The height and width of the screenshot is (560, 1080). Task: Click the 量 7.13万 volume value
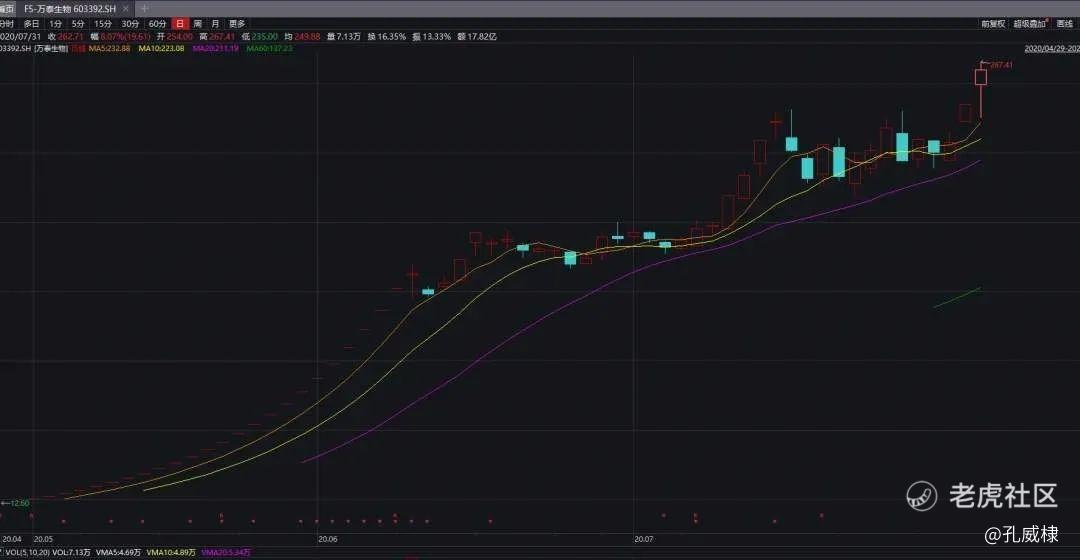click(x=344, y=37)
